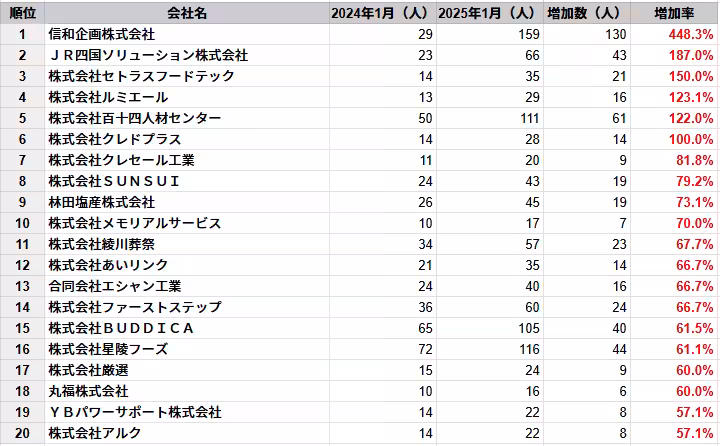Click the 株式会社セトラスフードテック cell
Screen dimensions: 720x446
[x=187, y=76]
